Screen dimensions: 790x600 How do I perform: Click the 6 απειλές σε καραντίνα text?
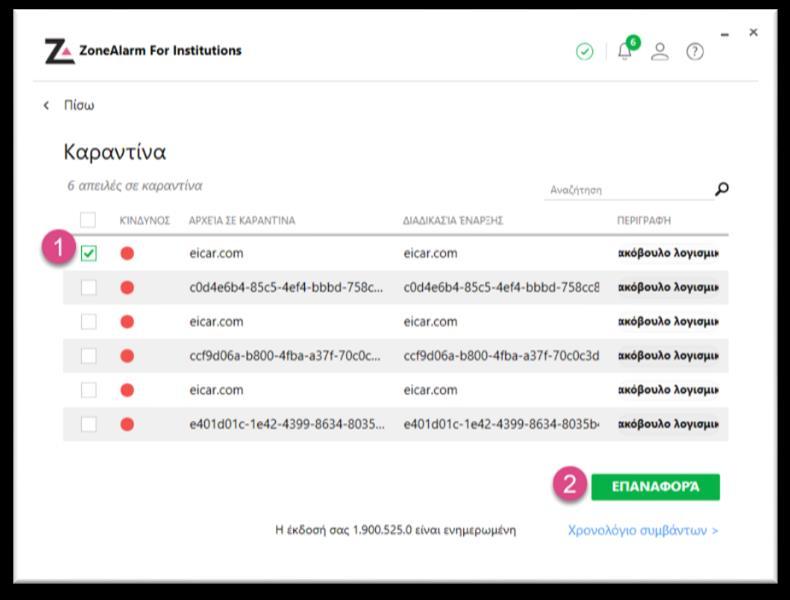pyautogui.click(x=135, y=186)
